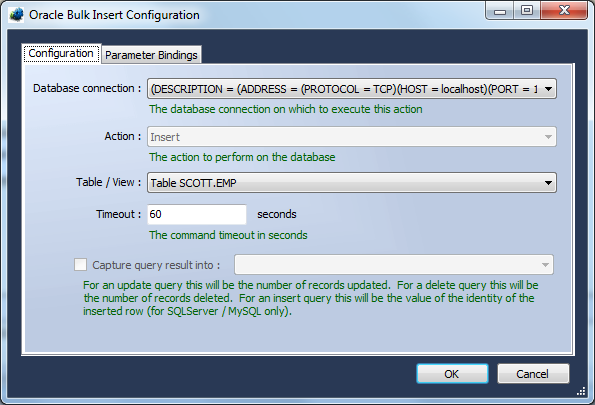
Task: Click the Timeout label
Action: point(118,214)
